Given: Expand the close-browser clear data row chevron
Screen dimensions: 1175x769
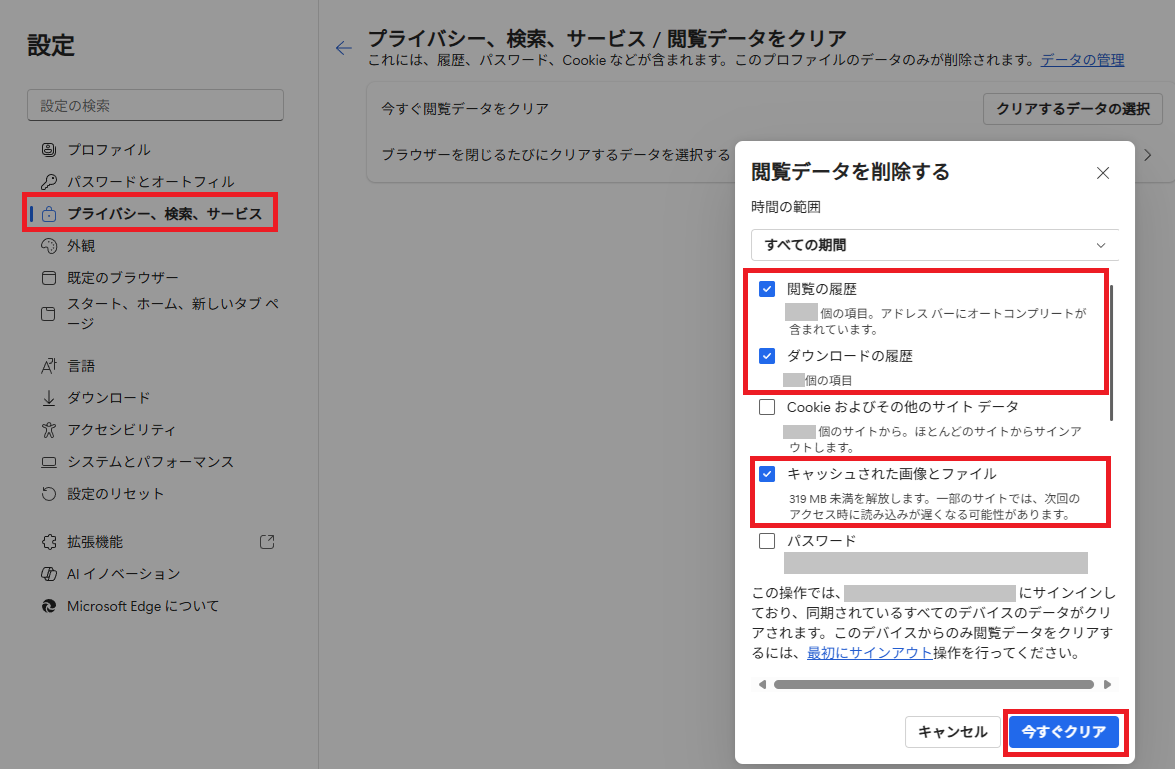Looking at the screenshot, I should point(1147,155).
